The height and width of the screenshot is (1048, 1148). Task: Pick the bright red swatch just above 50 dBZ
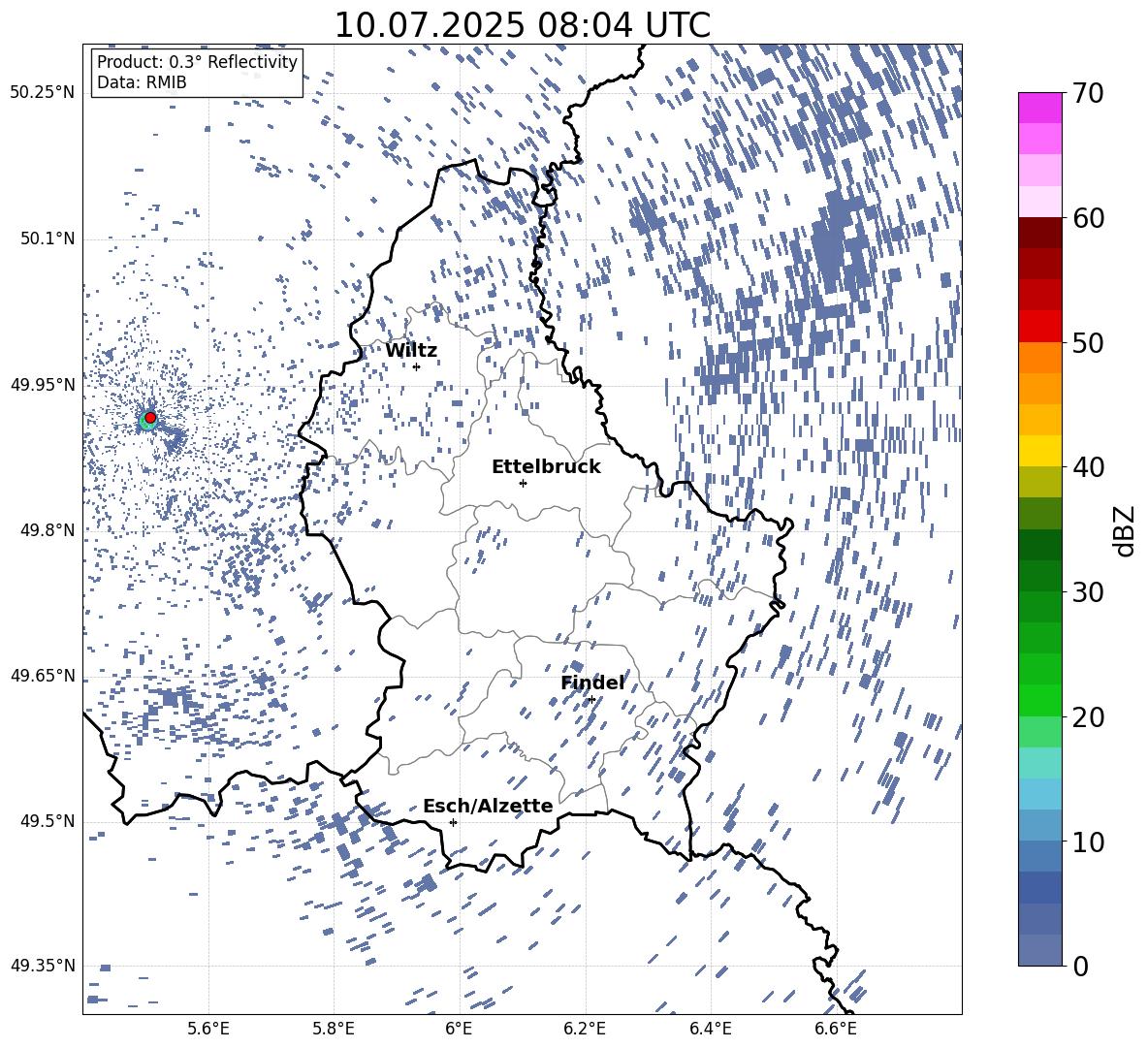coord(1040,327)
